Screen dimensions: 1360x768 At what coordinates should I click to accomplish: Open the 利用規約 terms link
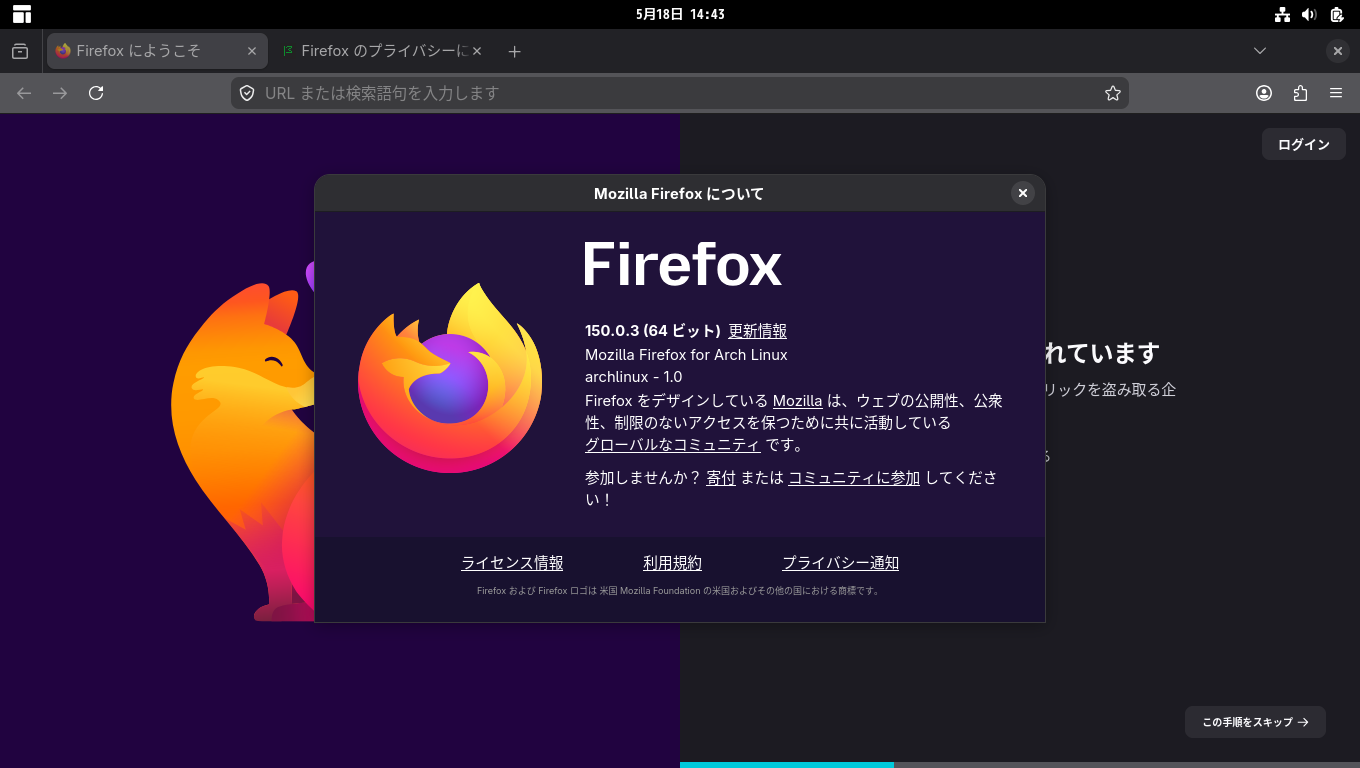[x=672, y=563]
